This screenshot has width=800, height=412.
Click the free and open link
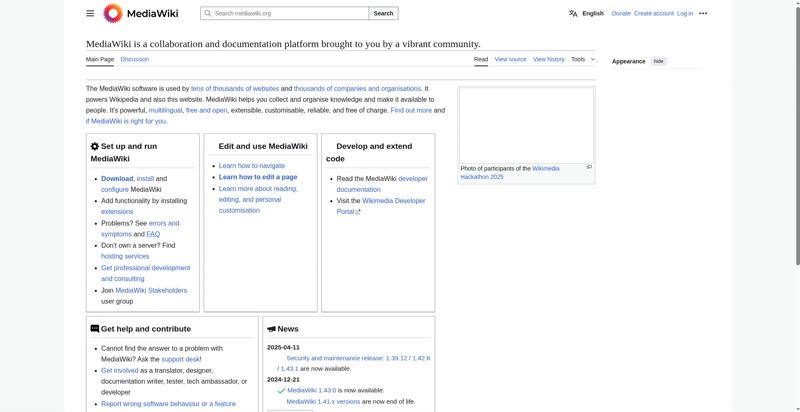tap(207, 111)
